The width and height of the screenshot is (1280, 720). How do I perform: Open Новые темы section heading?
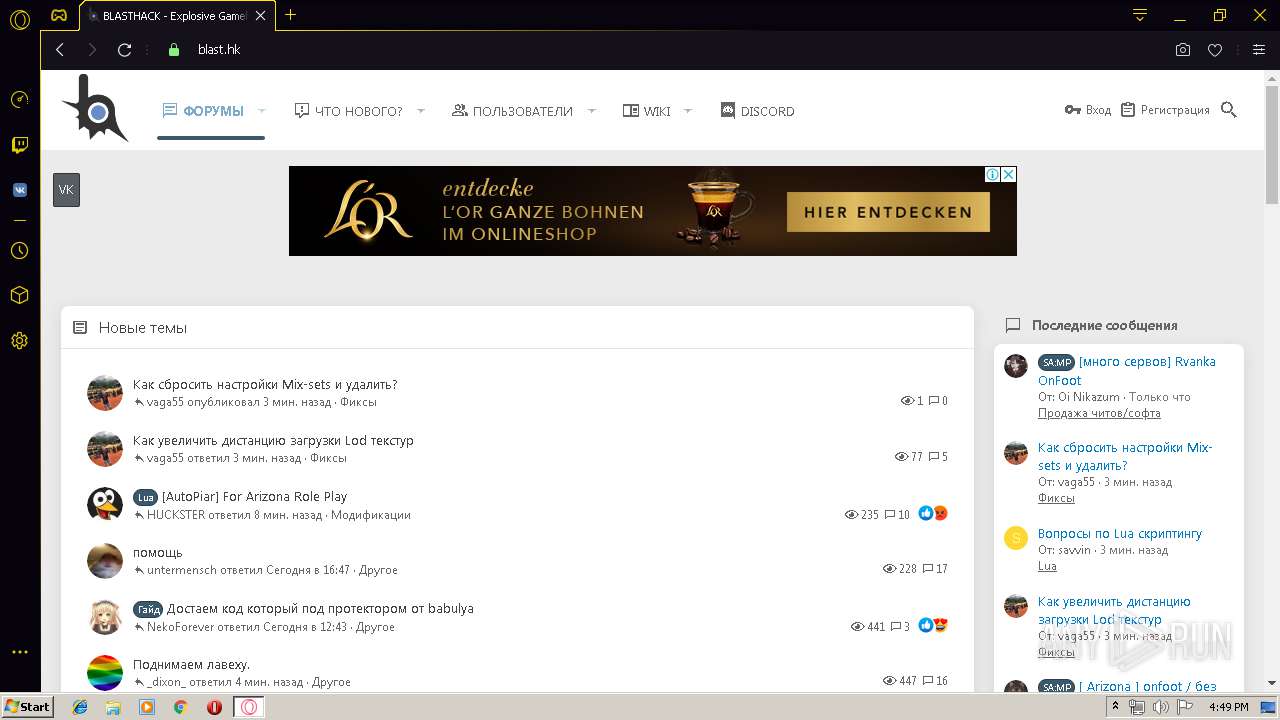(x=142, y=328)
